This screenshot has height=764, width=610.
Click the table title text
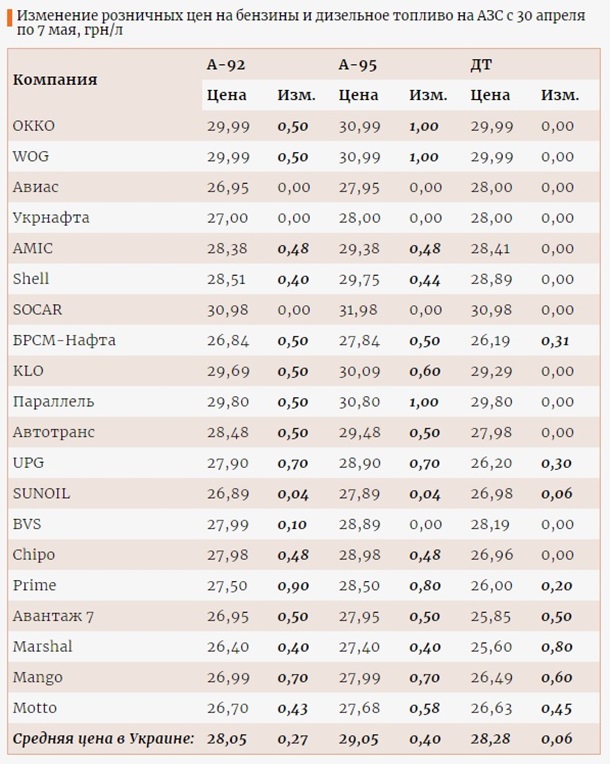(300, 22)
